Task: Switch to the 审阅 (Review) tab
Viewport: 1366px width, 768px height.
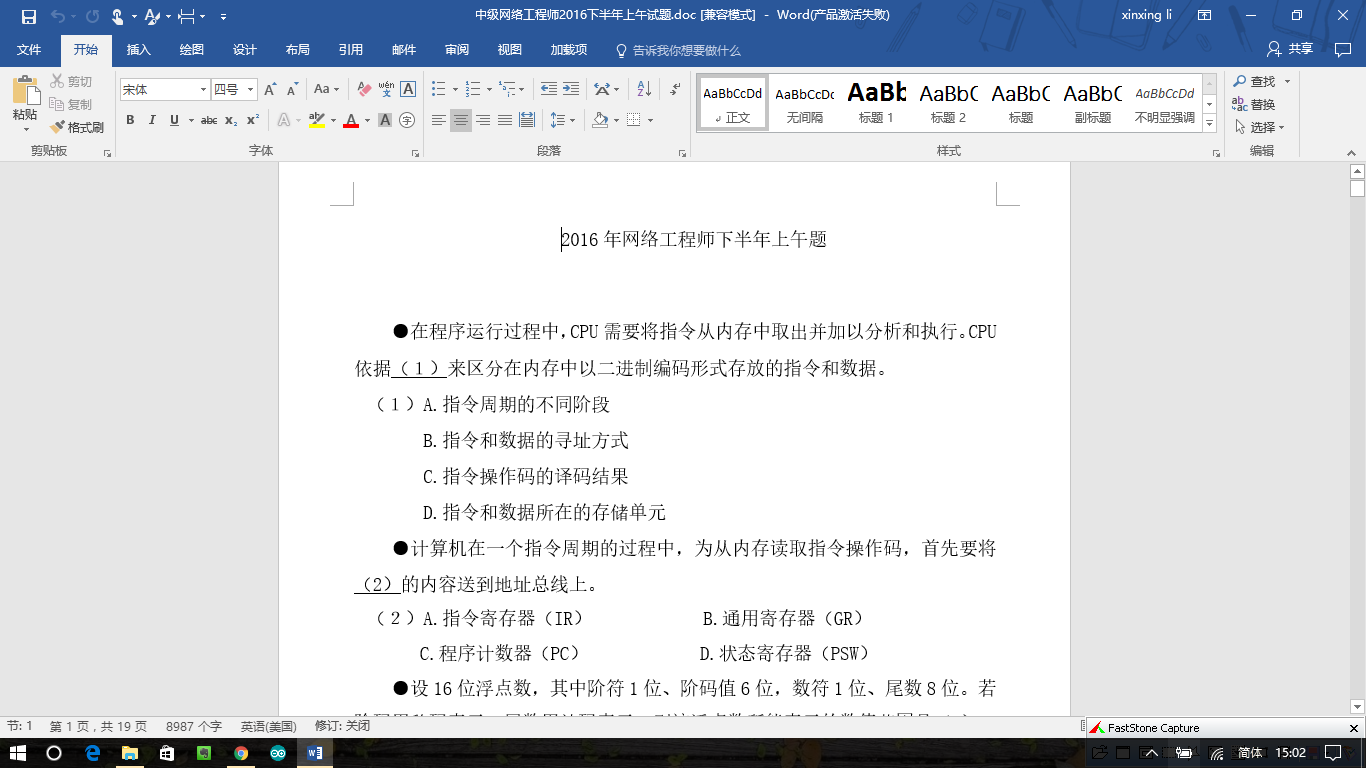Action: coord(457,50)
